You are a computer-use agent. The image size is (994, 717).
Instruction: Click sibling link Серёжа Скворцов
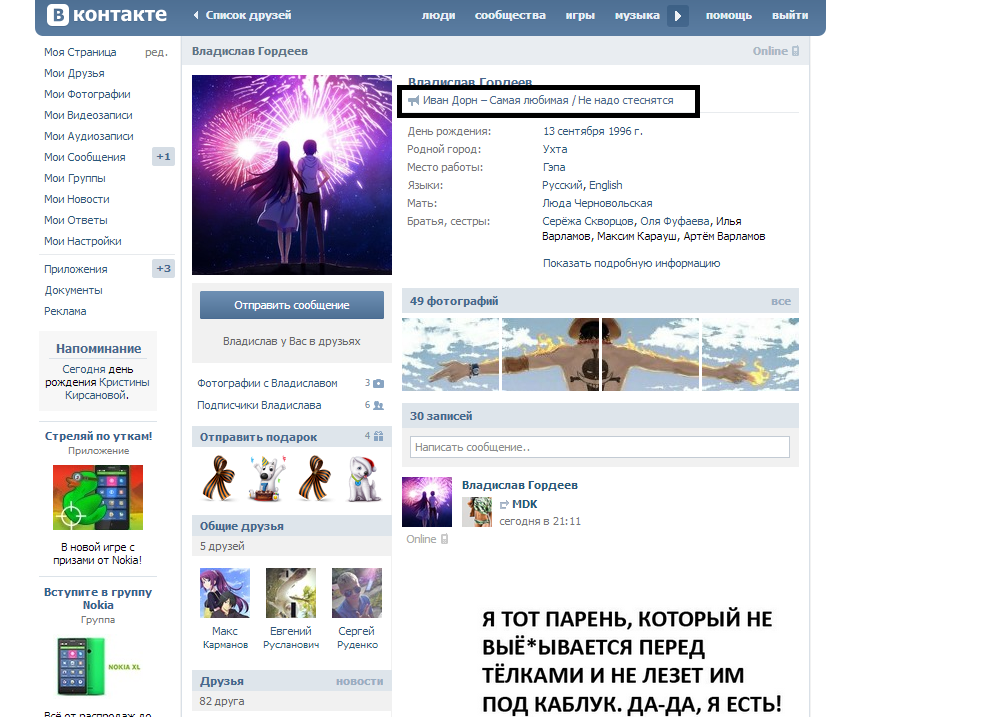coord(588,221)
